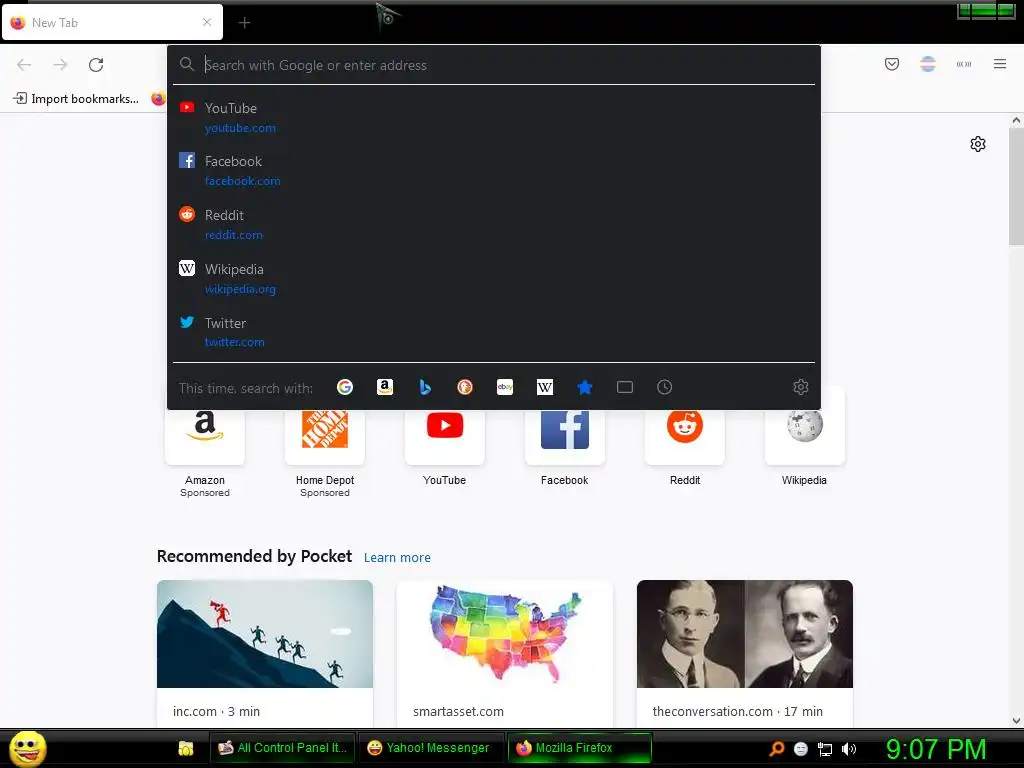This screenshot has width=1024, height=768.
Task: Click the scrollbar down arrow
Action: click(x=1016, y=721)
